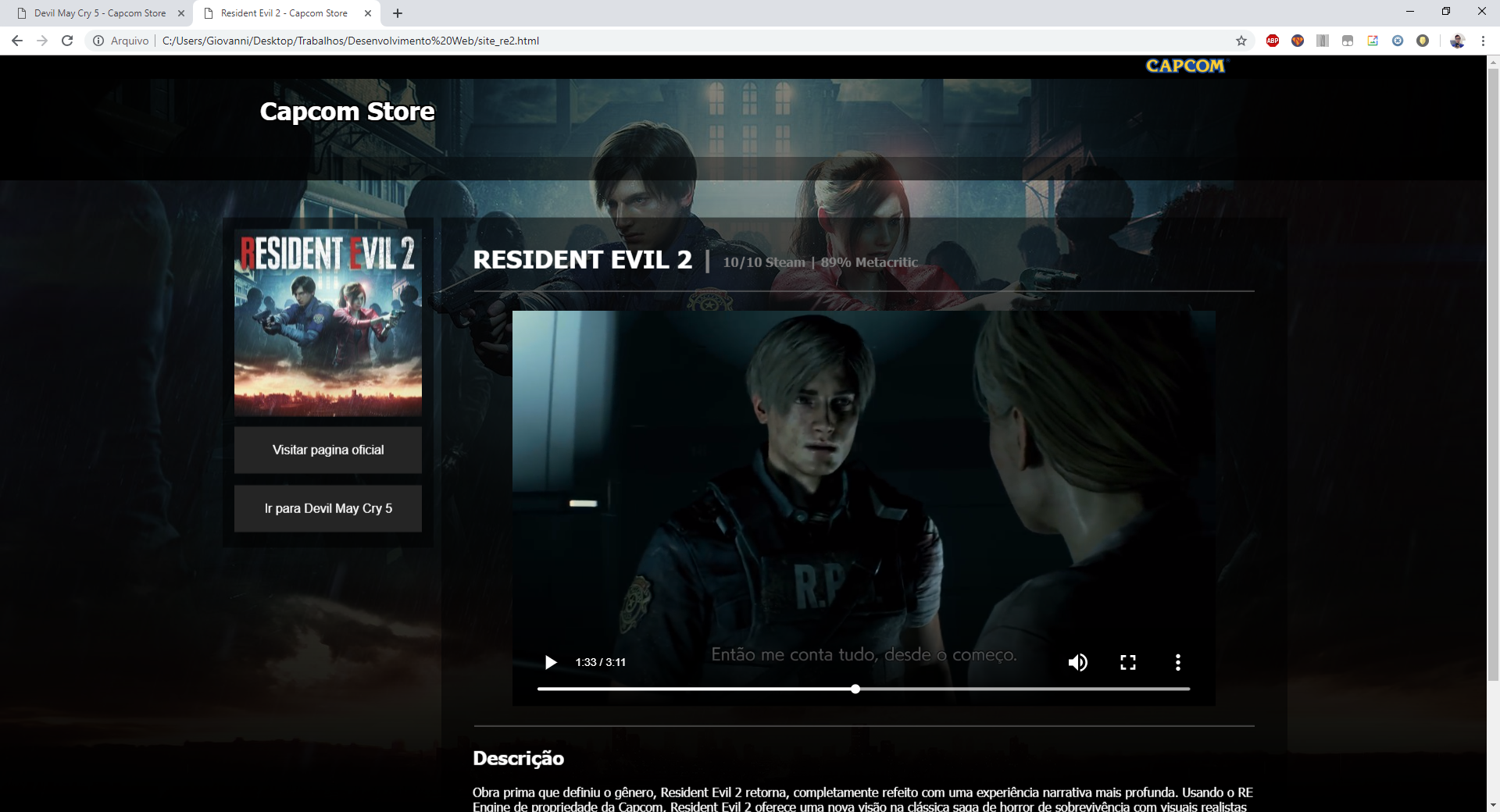Open the AdBlock Plus extension icon
The width and height of the screenshot is (1500, 812).
[1273, 41]
